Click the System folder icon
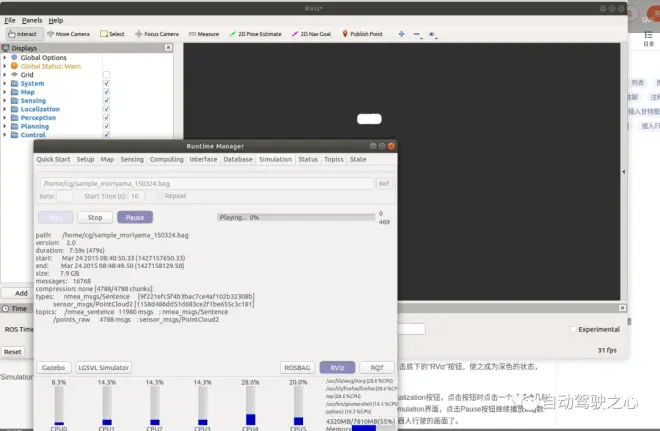The width and height of the screenshot is (660, 431). tap(15, 83)
